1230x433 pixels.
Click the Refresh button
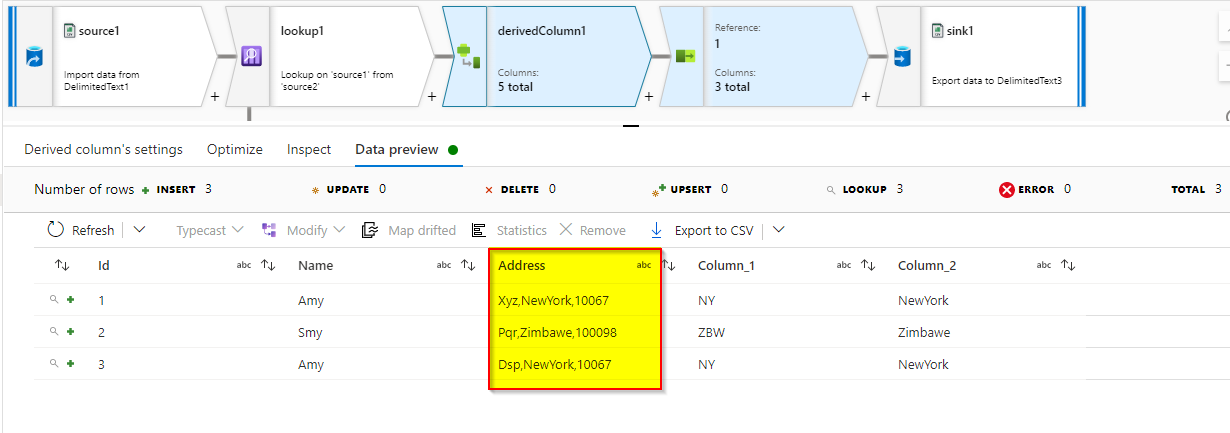(x=81, y=230)
